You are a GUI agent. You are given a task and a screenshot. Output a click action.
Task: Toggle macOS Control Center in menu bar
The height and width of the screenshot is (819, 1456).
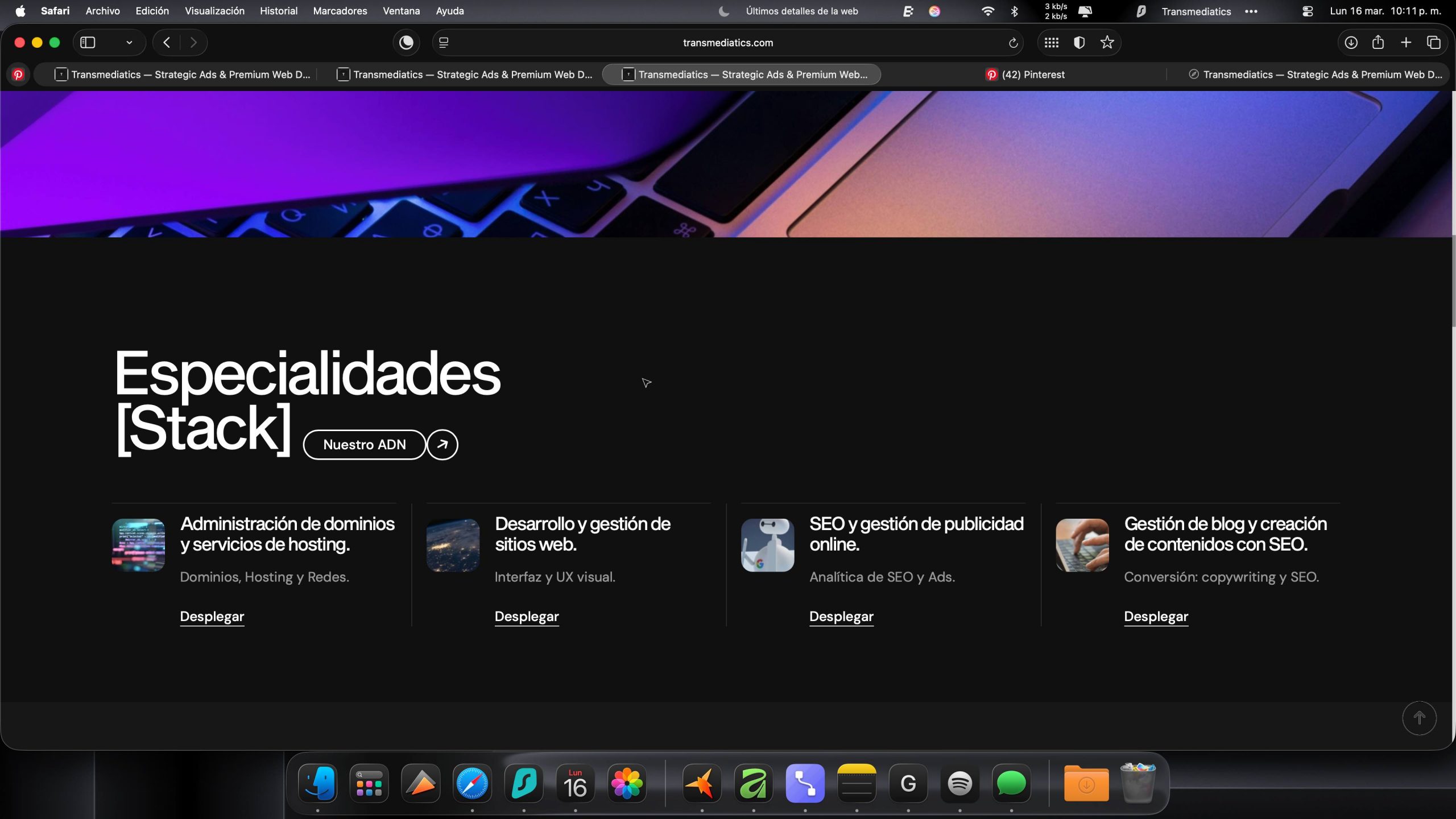click(x=1308, y=11)
